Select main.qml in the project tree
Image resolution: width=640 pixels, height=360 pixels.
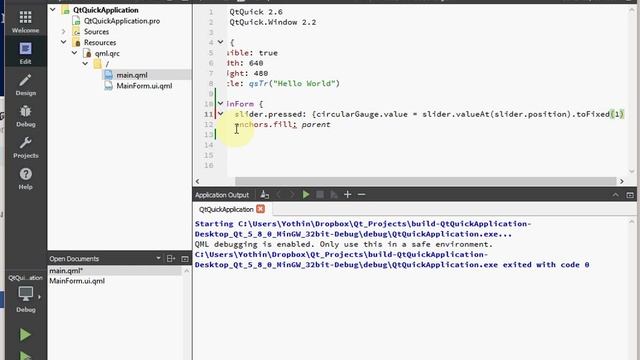(131, 75)
